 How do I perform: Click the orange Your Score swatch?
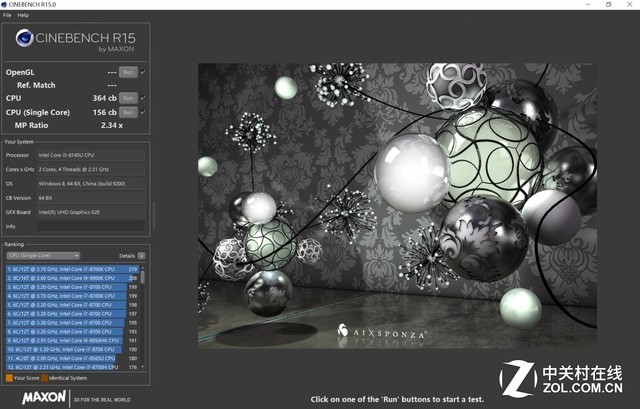pyautogui.click(x=9, y=378)
